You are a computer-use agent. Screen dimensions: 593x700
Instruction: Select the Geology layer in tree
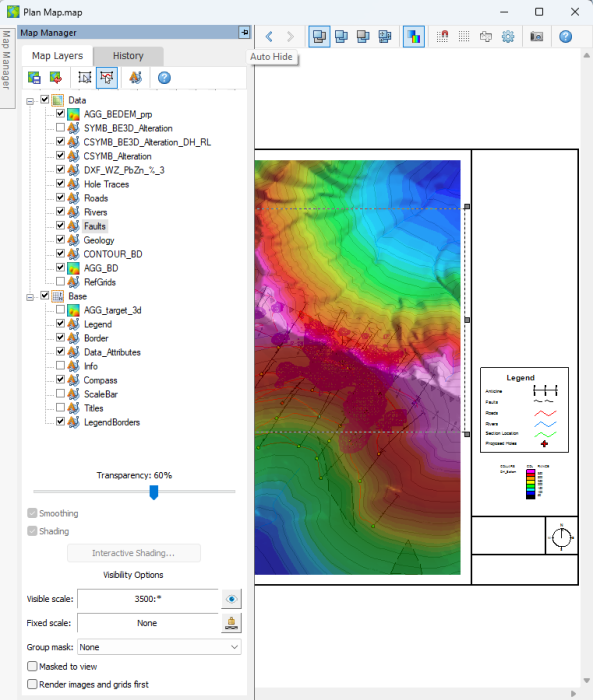pos(99,240)
